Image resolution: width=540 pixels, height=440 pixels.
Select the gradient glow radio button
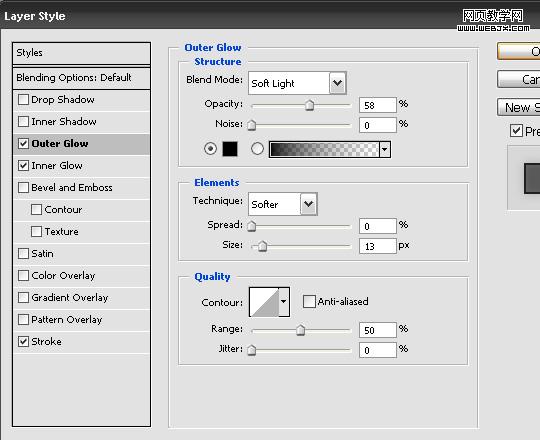pyautogui.click(x=257, y=149)
